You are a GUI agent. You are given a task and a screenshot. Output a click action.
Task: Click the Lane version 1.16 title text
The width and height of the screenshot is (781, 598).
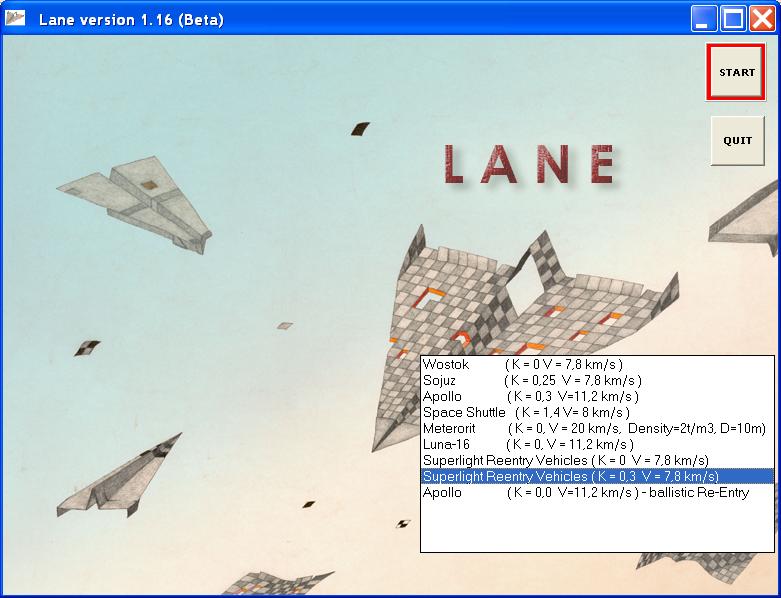coord(131,20)
